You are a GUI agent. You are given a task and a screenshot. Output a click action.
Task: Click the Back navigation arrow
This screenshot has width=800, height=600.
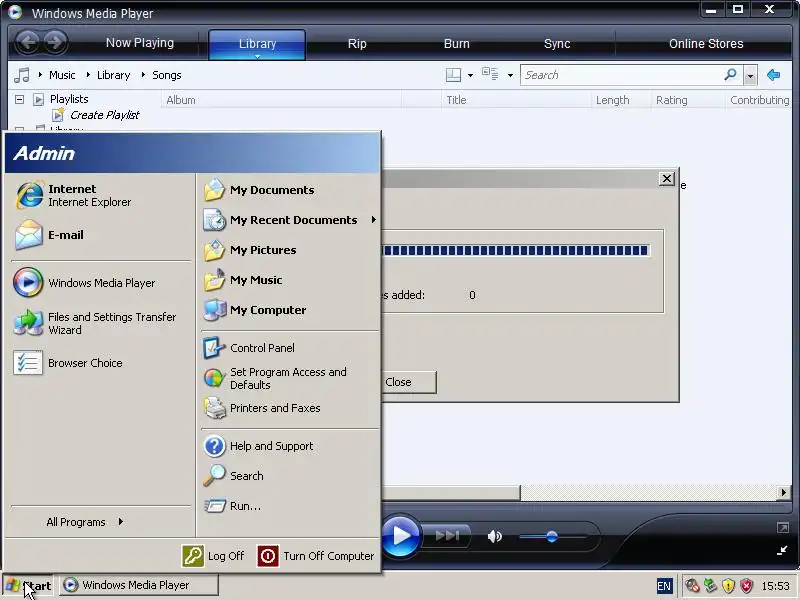pos(28,42)
